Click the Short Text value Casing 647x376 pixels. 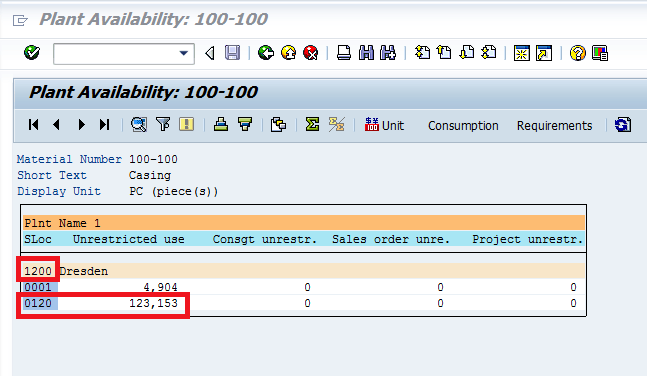[150, 175]
